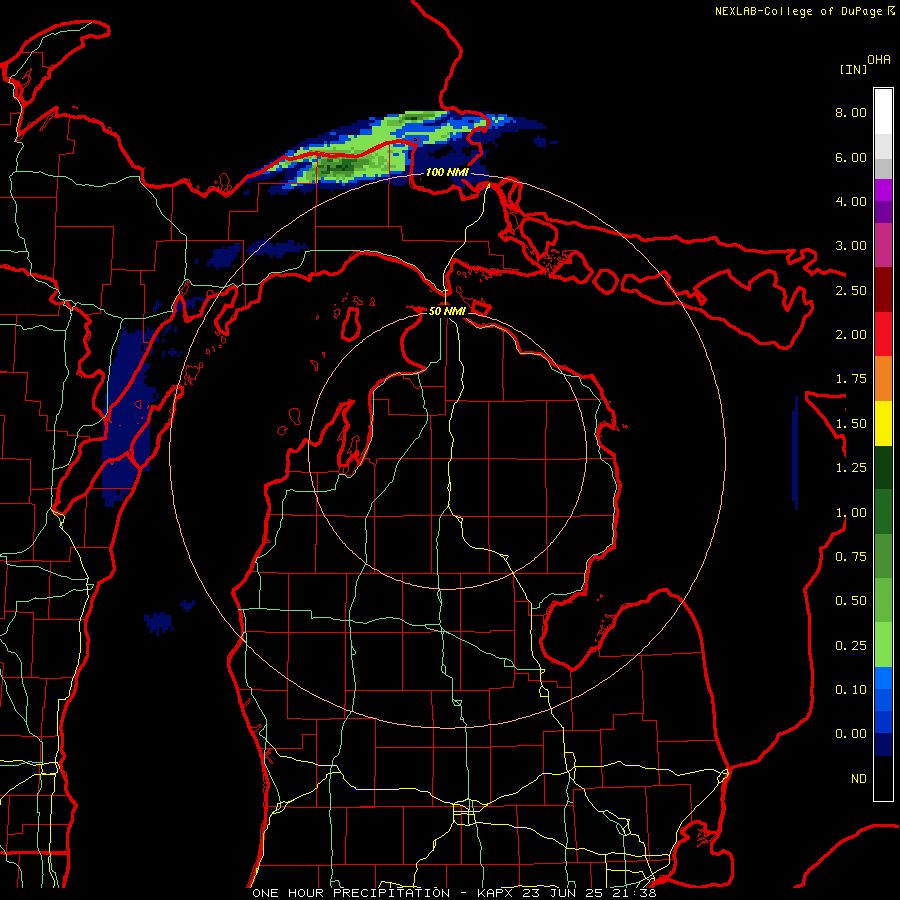This screenshot has width=900, height=900.
Task: Click the bright red swatch in the color scale
Action: (883, 335)
